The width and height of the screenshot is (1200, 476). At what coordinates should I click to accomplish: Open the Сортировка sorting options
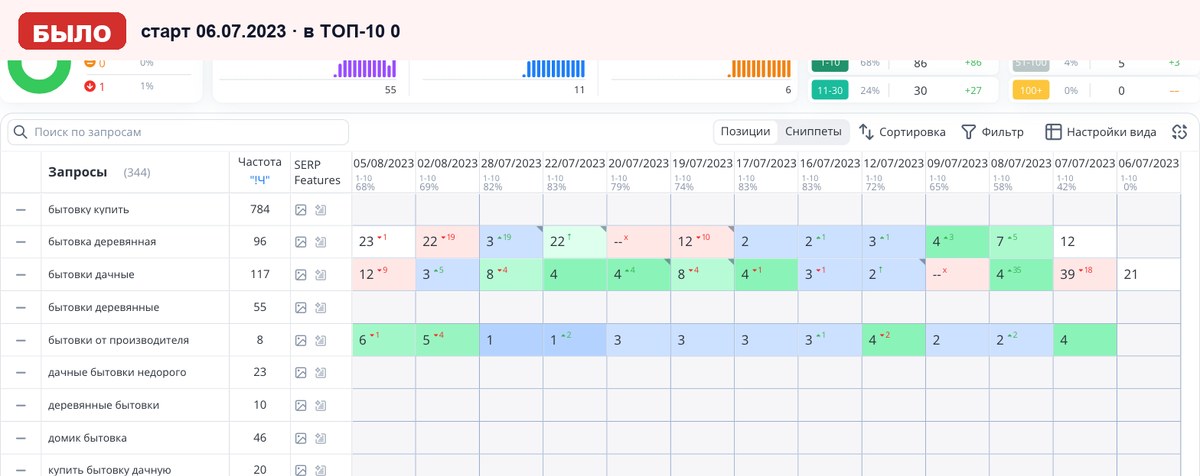[902, 132]
